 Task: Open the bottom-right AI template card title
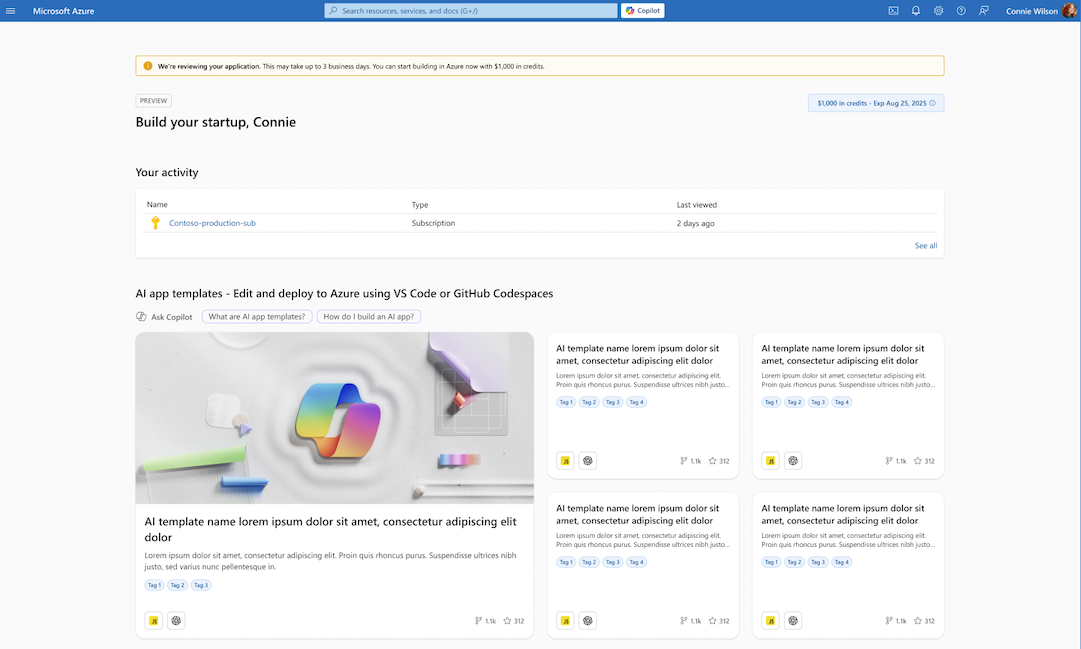coord(842,515)
